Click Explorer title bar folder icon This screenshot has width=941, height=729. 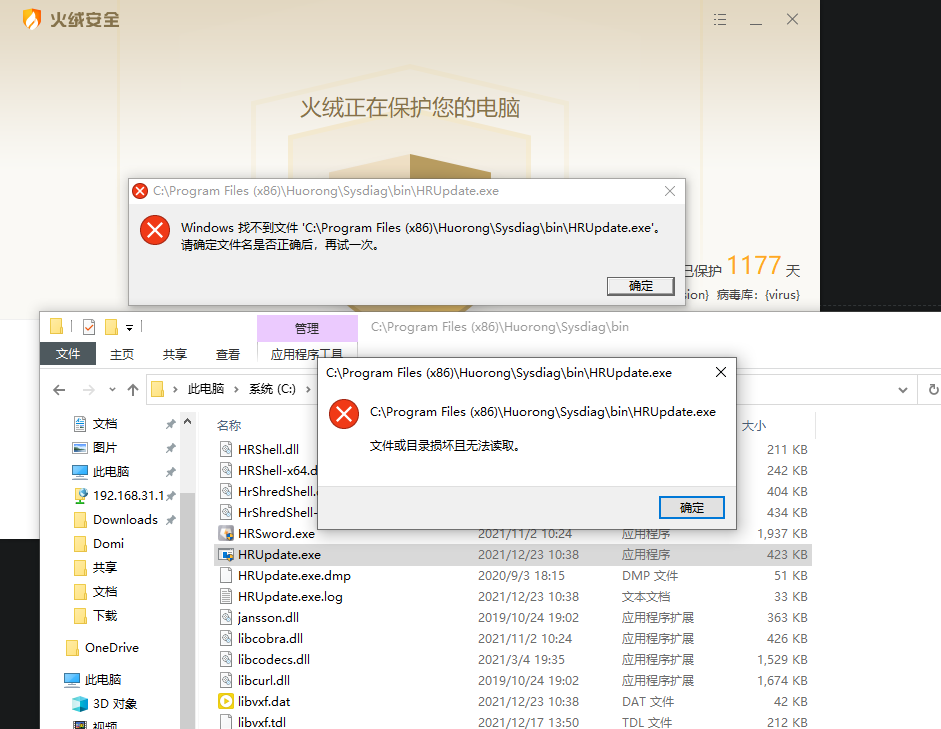[x=56, y=326]
